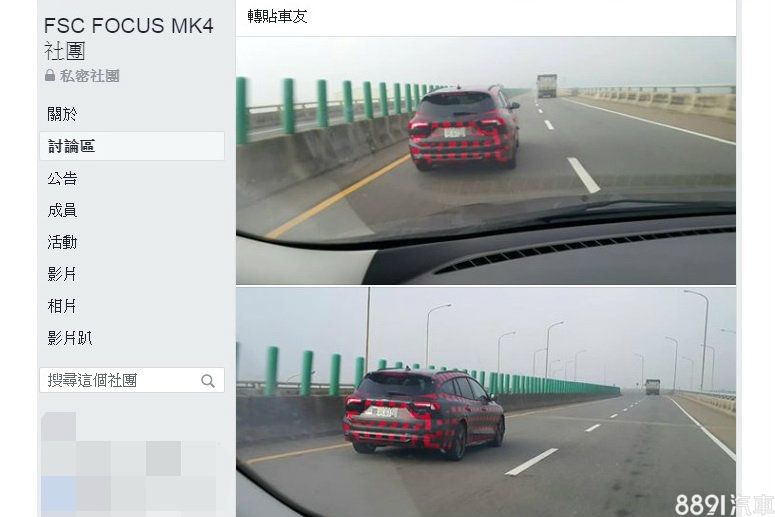Viewport: 775px width, 517px height.
Task: Open 影片趴 watch party page
Action: 70,338
